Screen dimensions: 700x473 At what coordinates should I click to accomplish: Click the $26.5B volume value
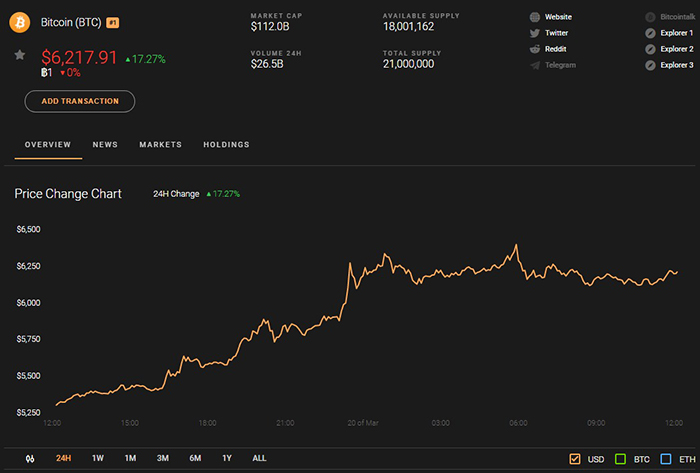267,64
